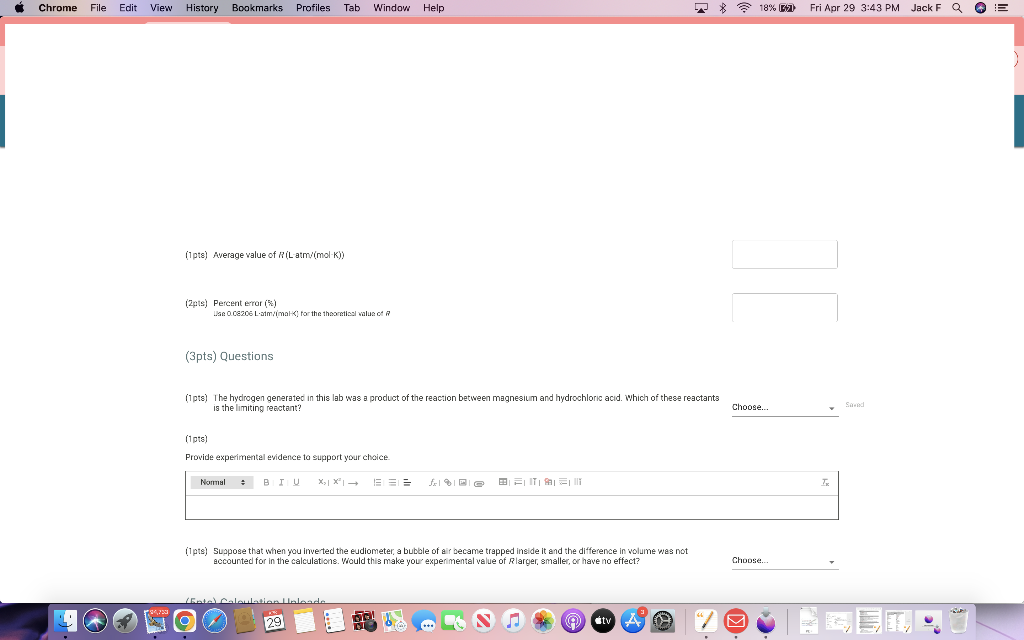
Task: Open the Choose... dropdown for limiting reactant
Action: [x=784, y=407]
